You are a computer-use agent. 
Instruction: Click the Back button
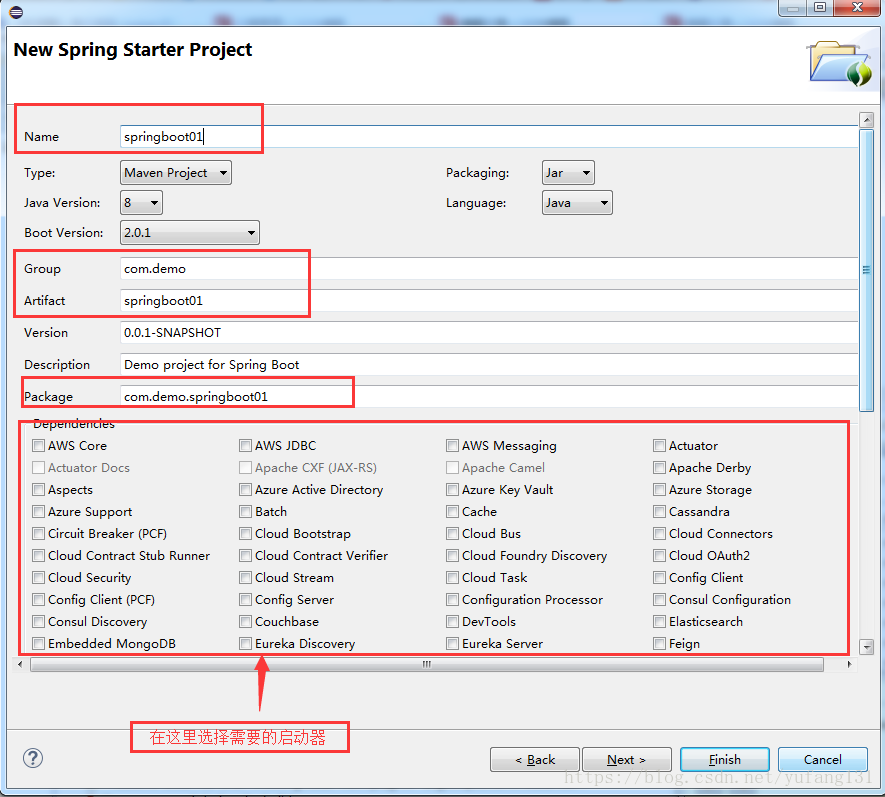click(534, 760)
